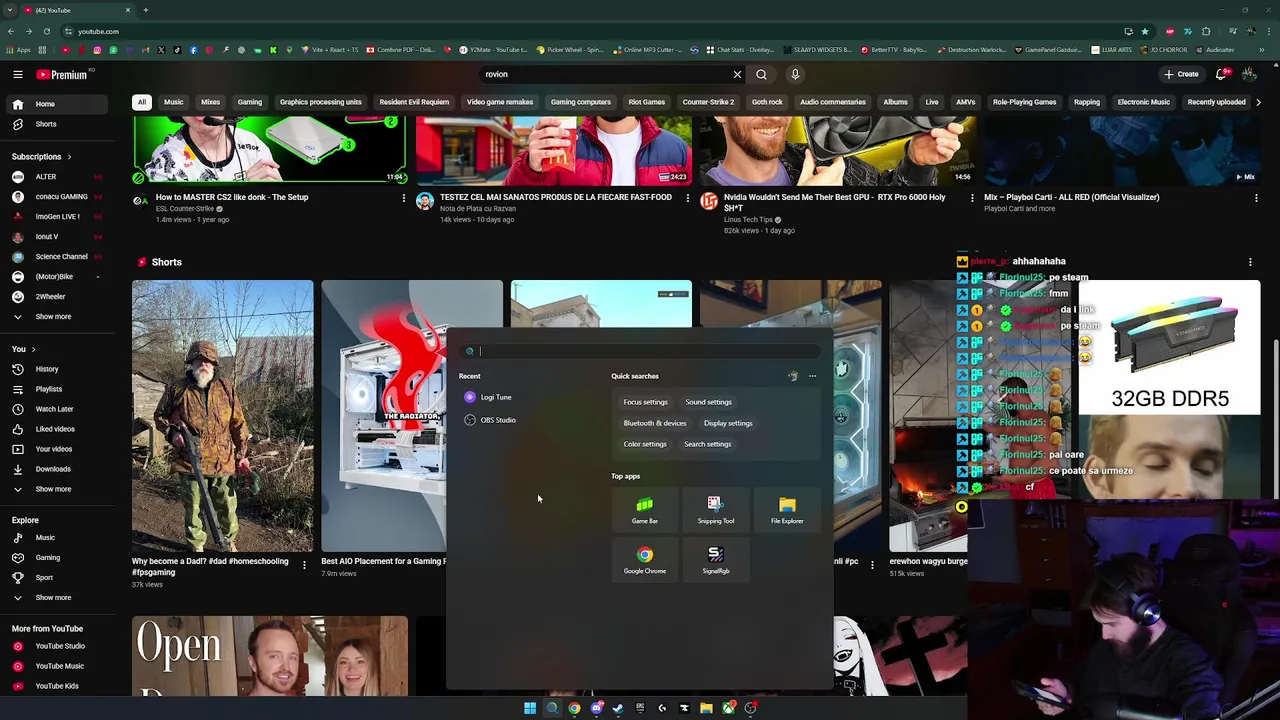Open OBS Studio from Recent list
The width and height of the screenshot is (1280, 720).
click(490, 420)
